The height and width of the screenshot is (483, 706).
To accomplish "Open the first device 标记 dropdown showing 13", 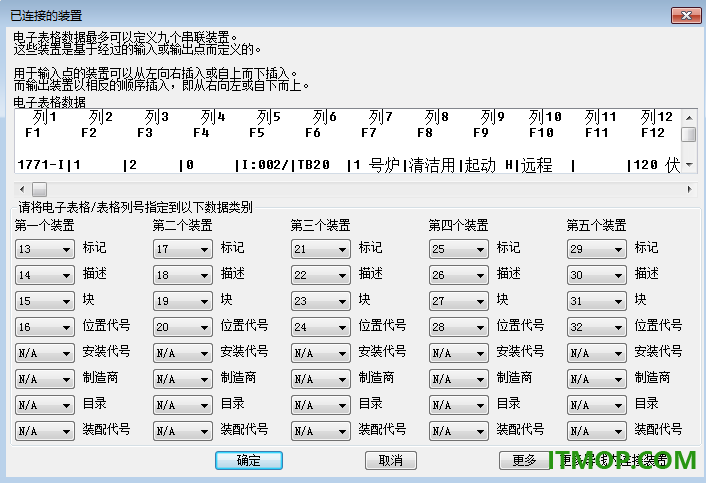I will [x=45, y=249].
